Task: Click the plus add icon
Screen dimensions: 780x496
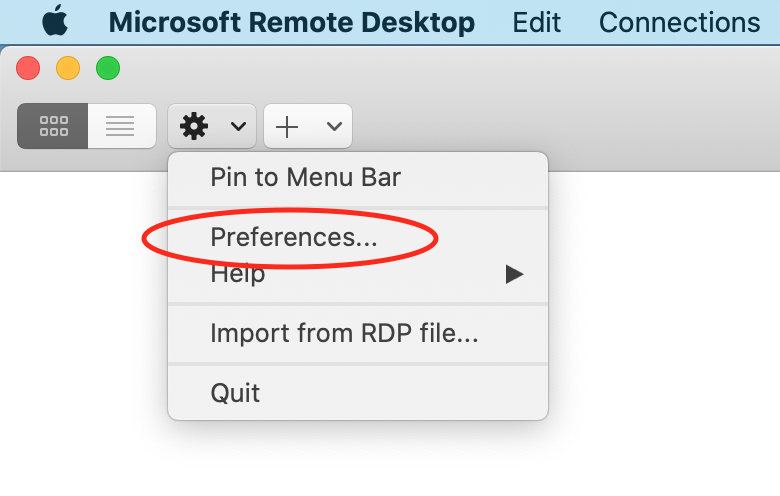Action: [x=288, y=126]
